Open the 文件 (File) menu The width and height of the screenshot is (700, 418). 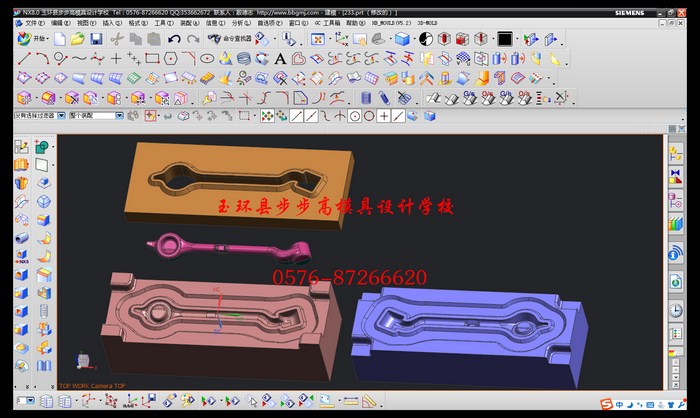[33, 21]
